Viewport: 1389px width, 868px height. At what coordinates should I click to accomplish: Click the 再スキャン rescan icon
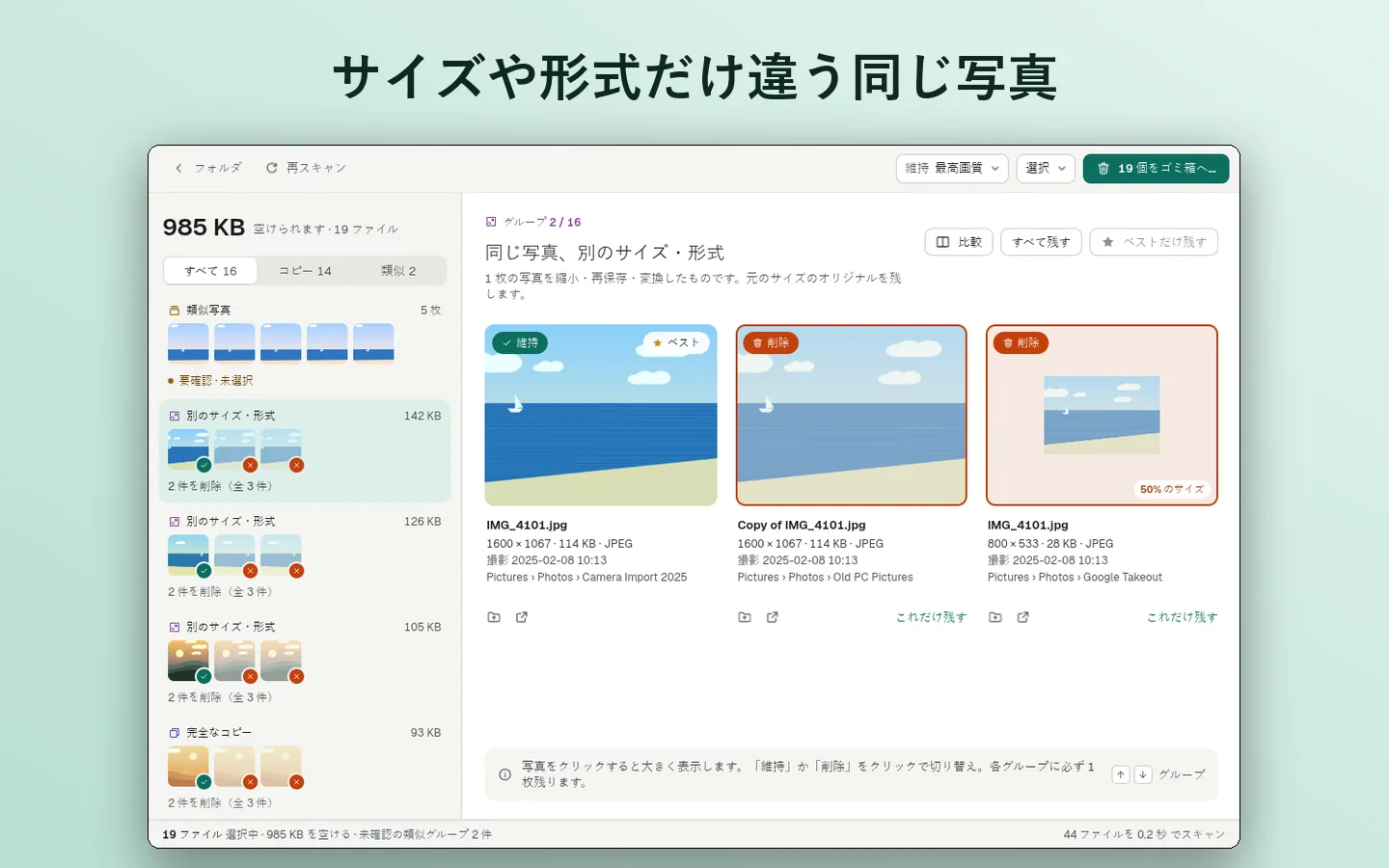pyautogui.click(x=272, y=168)
